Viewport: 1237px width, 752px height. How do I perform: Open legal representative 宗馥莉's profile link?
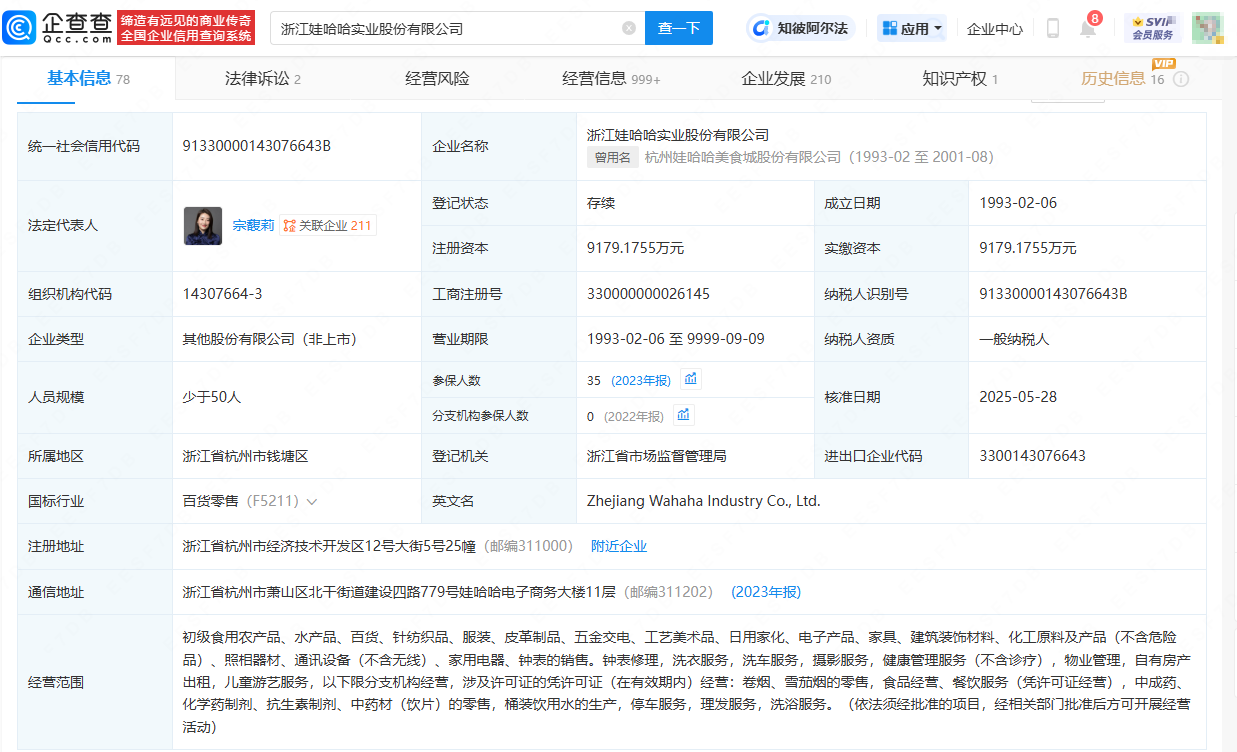pyautogui.click(x=253, y=226)
